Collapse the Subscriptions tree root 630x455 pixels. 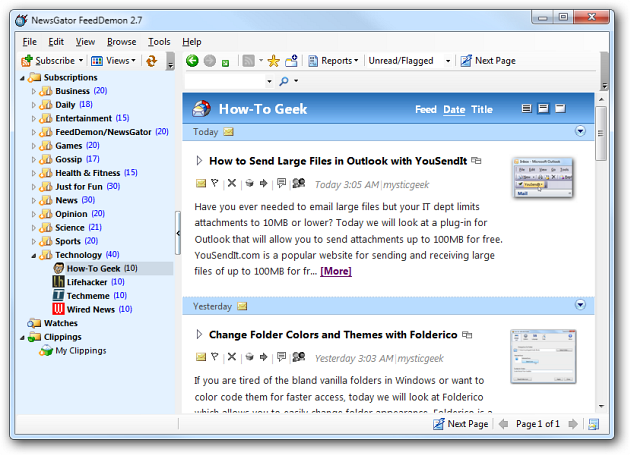22,78
